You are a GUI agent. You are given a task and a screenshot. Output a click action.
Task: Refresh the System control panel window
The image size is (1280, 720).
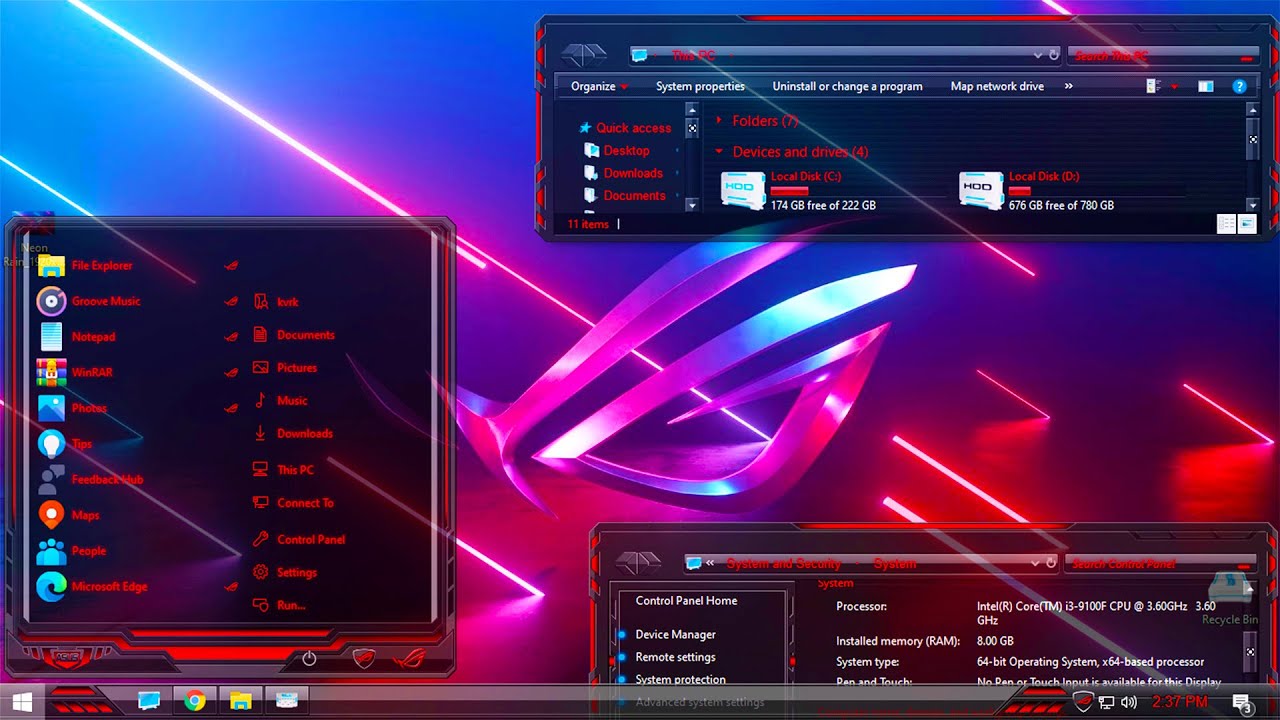point(1052,564)
